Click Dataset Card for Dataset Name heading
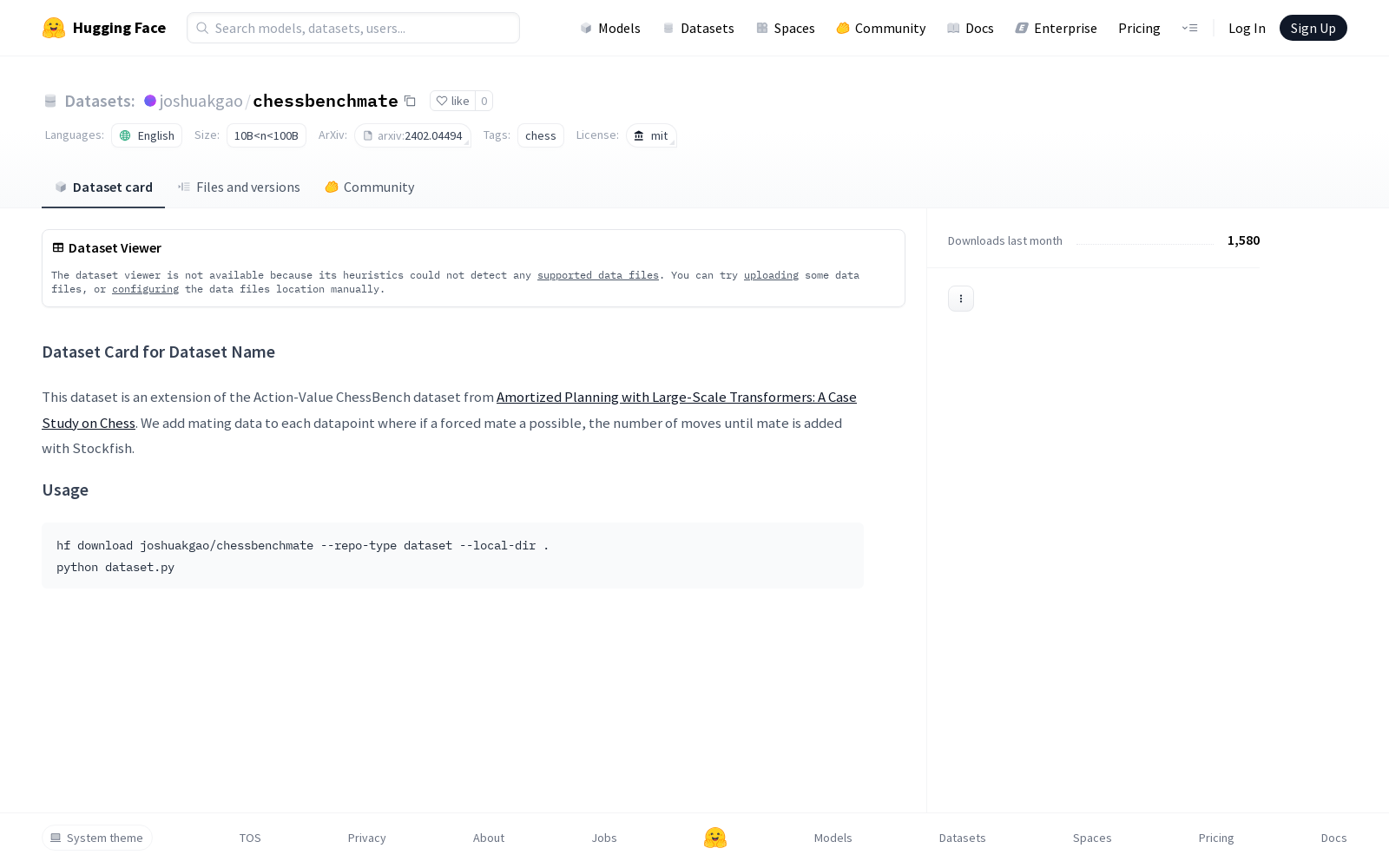The image size is (1389, 868). tap(159, 352)
